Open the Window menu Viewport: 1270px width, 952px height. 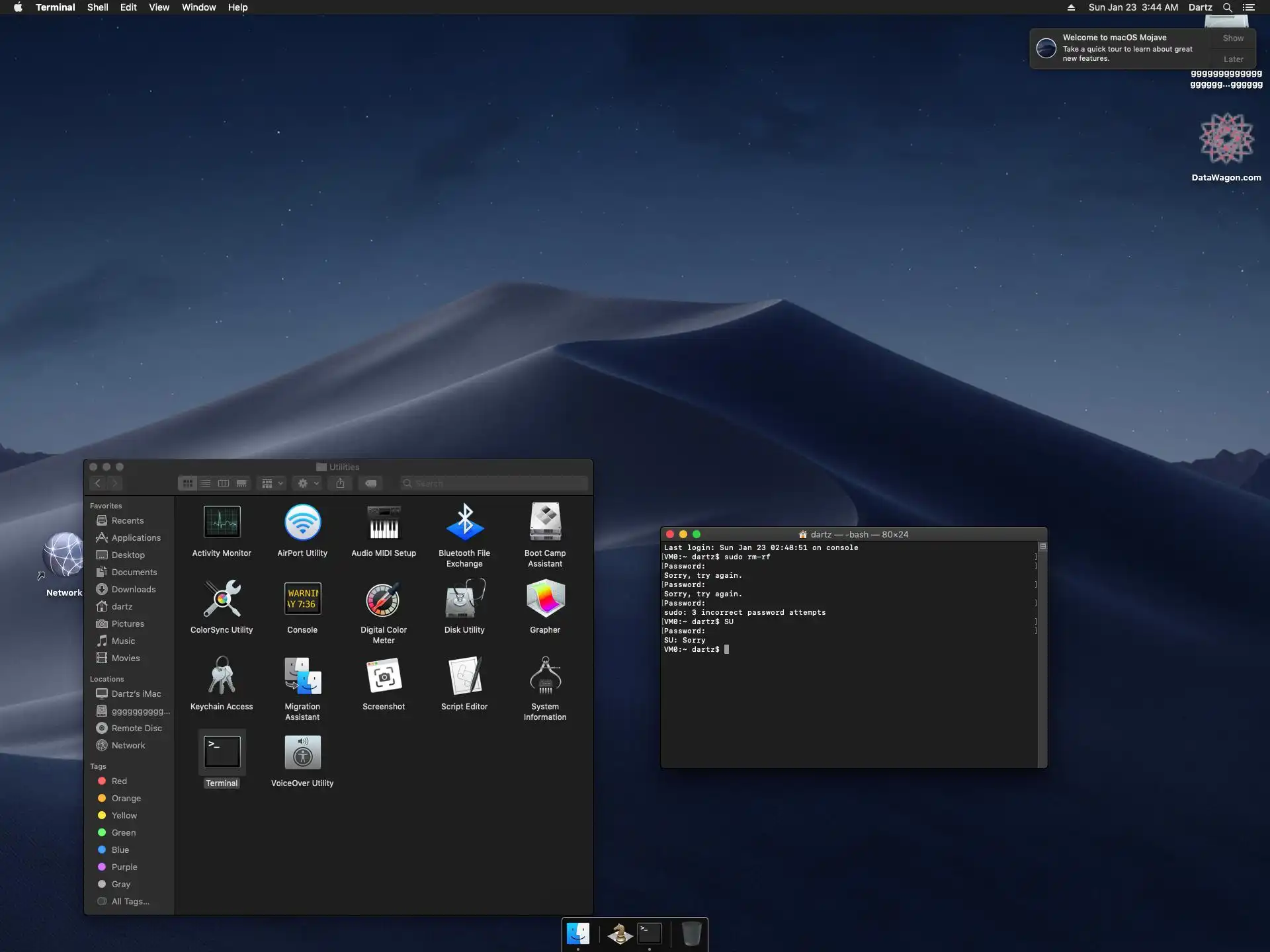[x=198, y=7]
